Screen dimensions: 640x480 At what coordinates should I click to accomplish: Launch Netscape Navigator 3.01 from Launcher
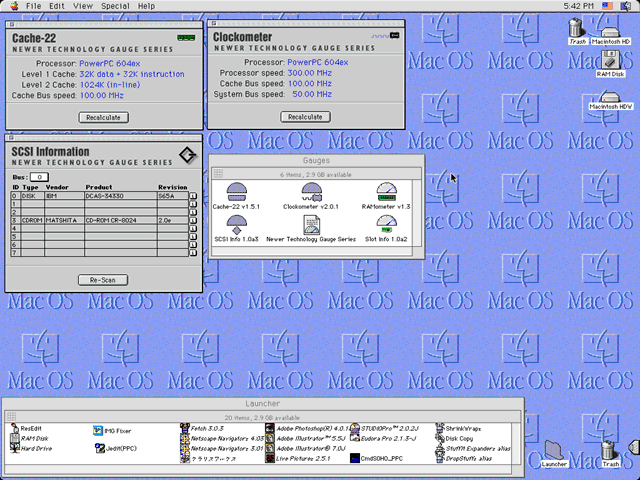[222, 448]
